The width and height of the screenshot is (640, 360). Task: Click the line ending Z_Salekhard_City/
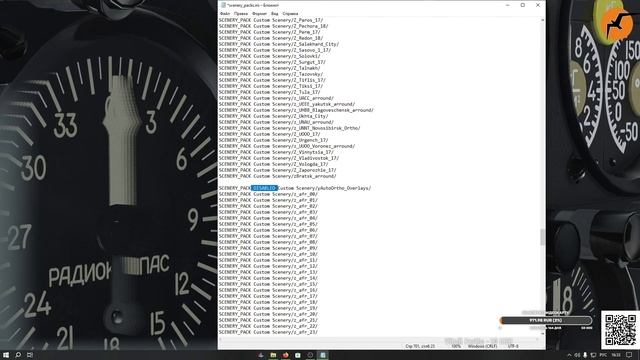click(x=279, y=44)
